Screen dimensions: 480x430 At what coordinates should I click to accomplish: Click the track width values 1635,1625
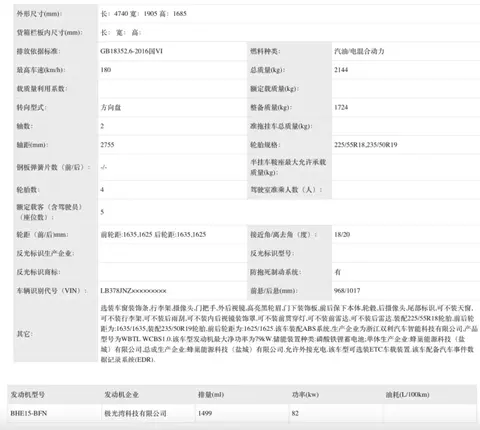coord(153,235)
